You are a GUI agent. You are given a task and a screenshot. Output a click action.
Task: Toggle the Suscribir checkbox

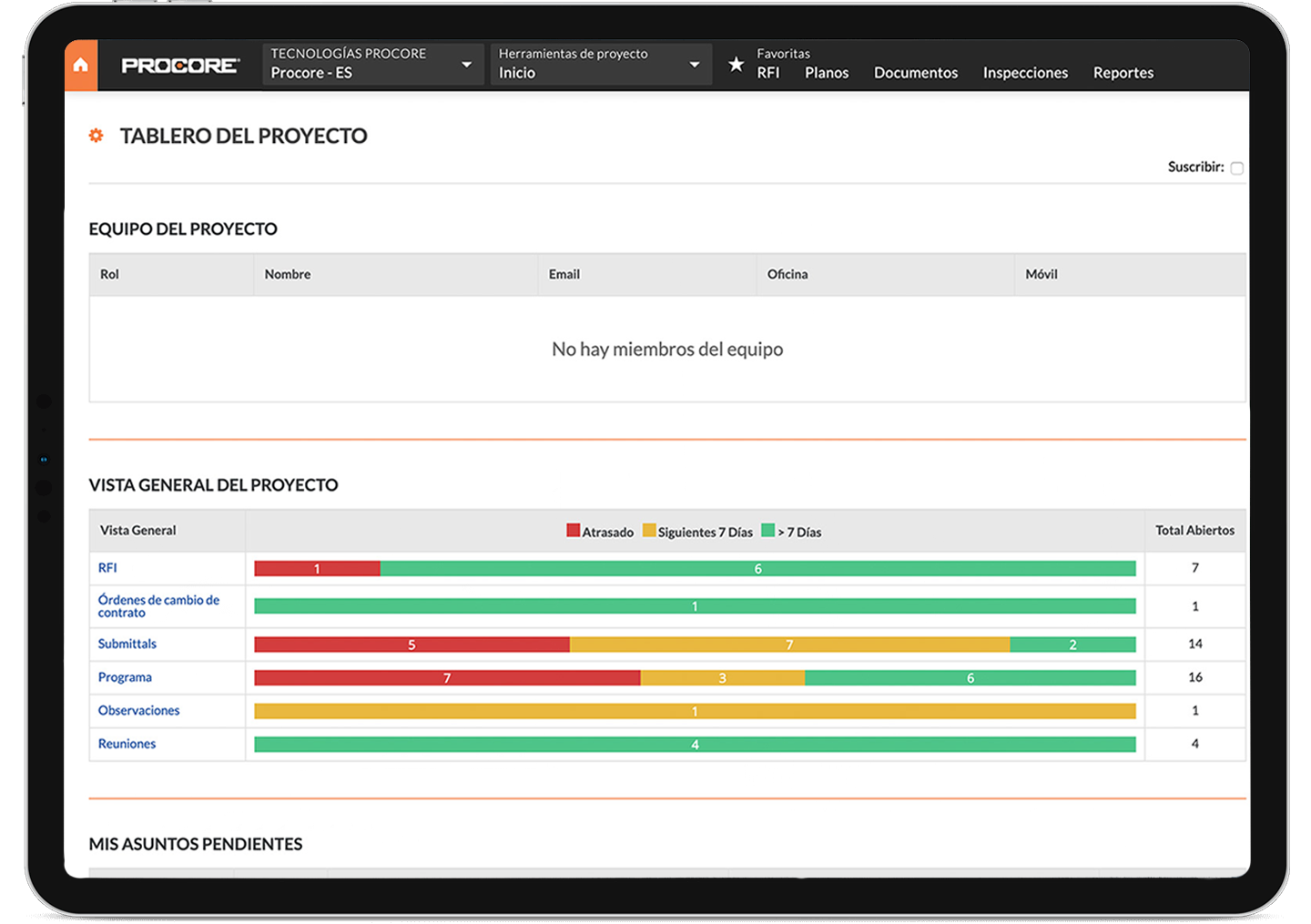tap(1236, 168)
